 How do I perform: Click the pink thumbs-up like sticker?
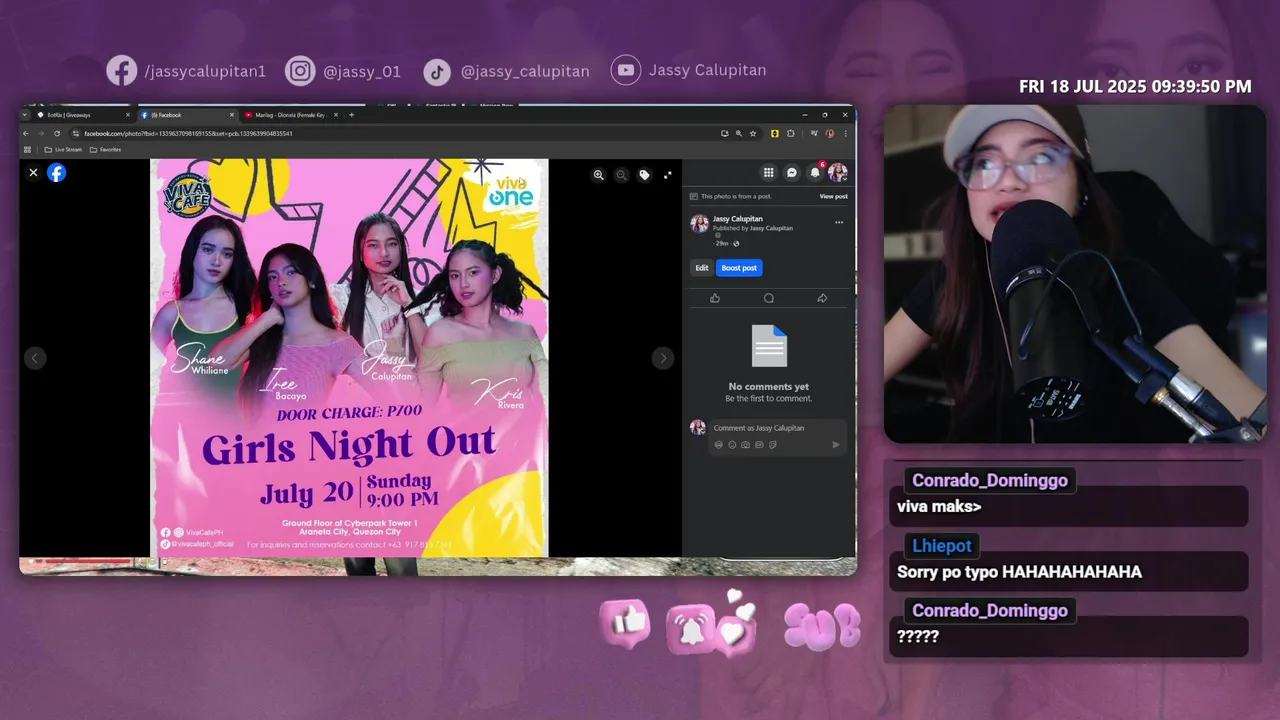tap(626, 624)
